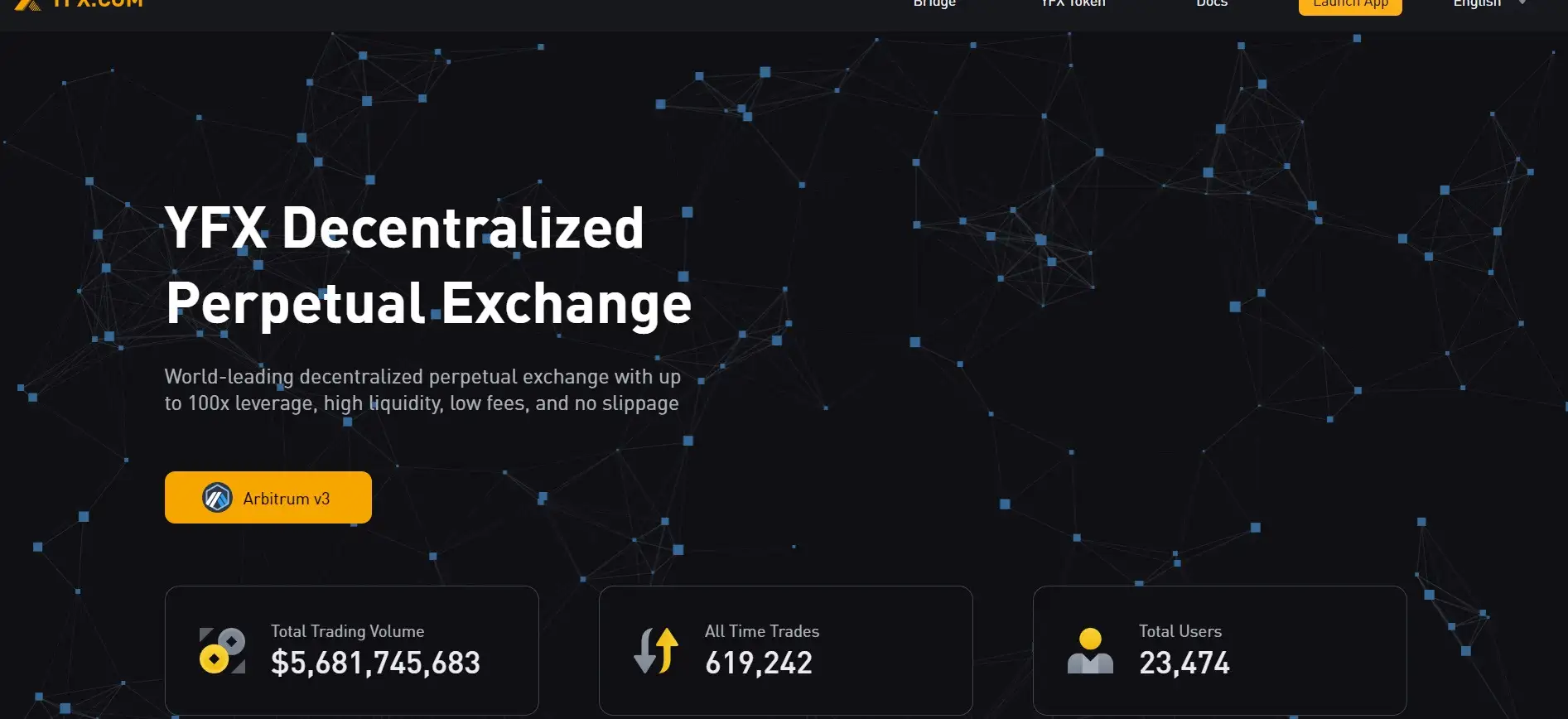
Task: Expand the English language dropdown
Action: (1478, 4)
